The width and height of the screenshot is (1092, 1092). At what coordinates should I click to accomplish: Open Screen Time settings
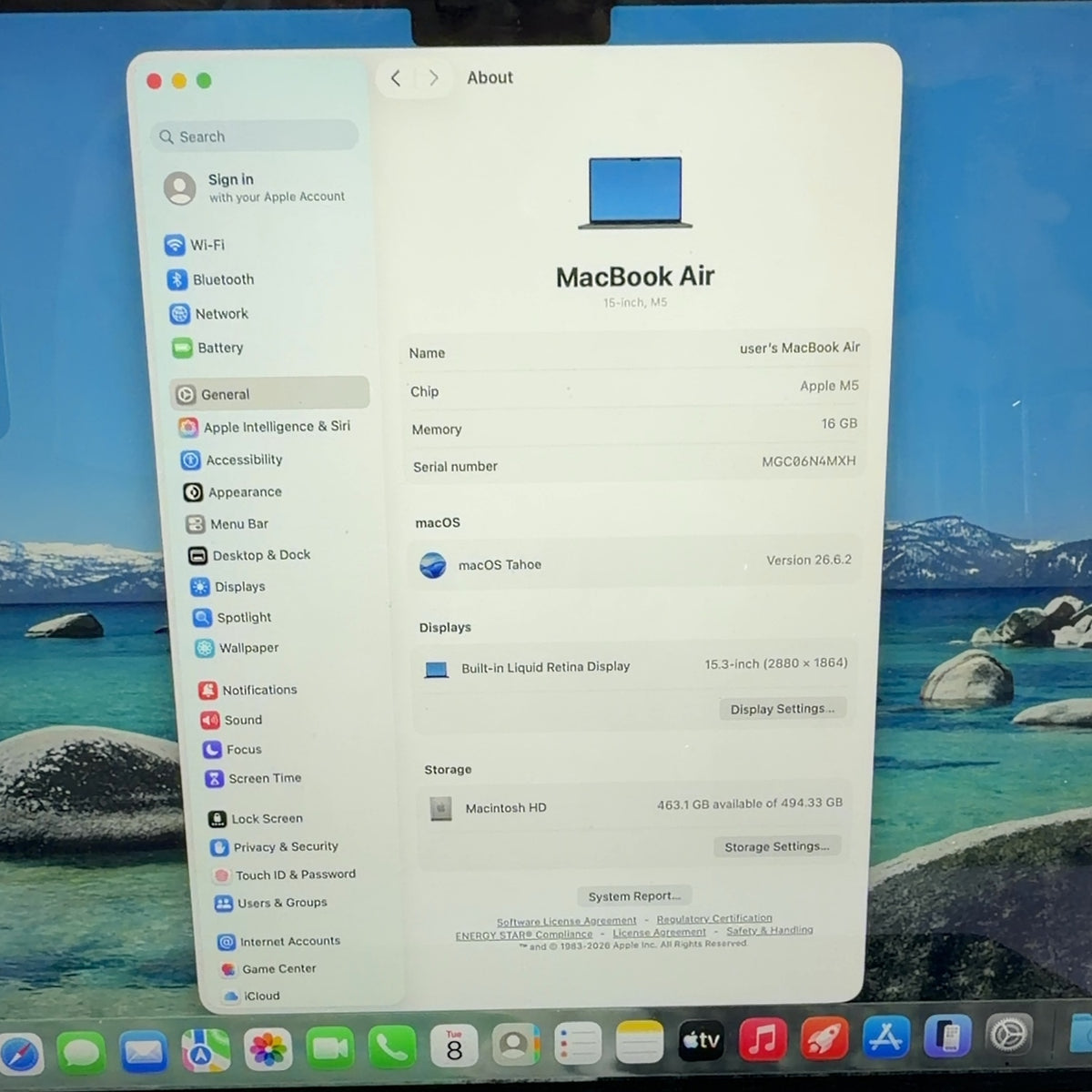pos(253,779)
